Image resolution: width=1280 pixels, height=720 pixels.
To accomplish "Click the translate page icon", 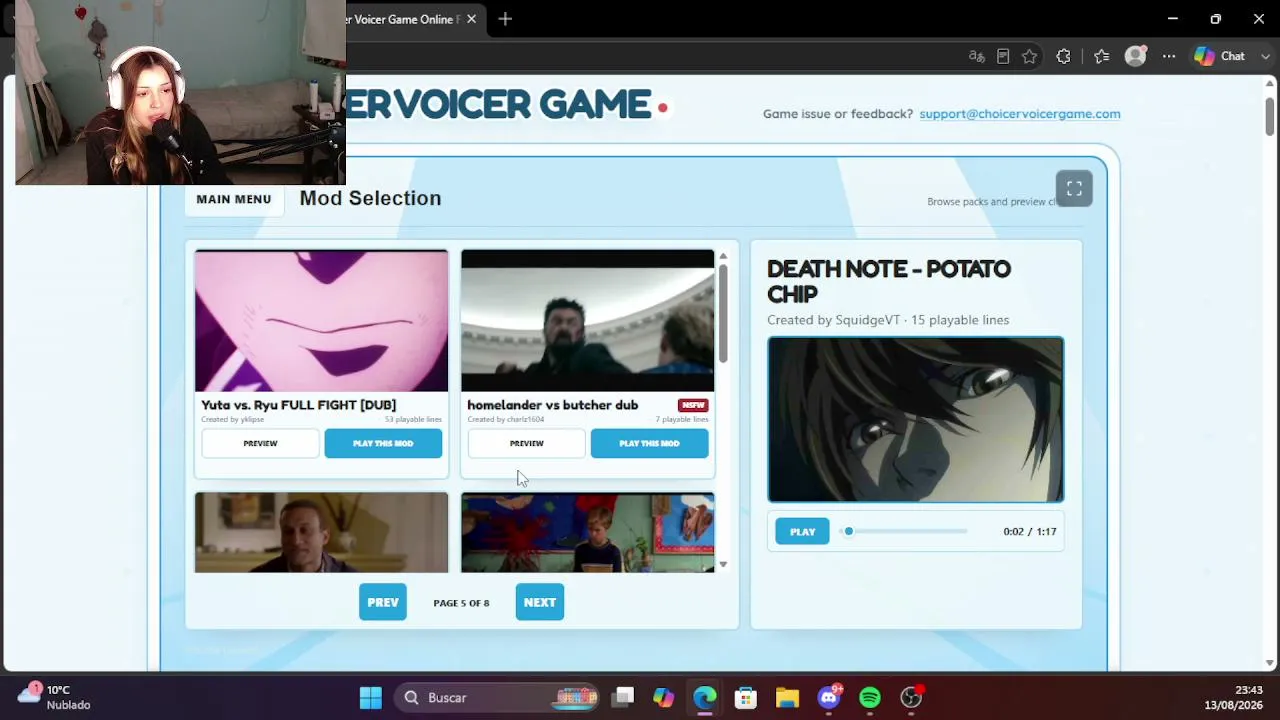I will pos(977,56).
